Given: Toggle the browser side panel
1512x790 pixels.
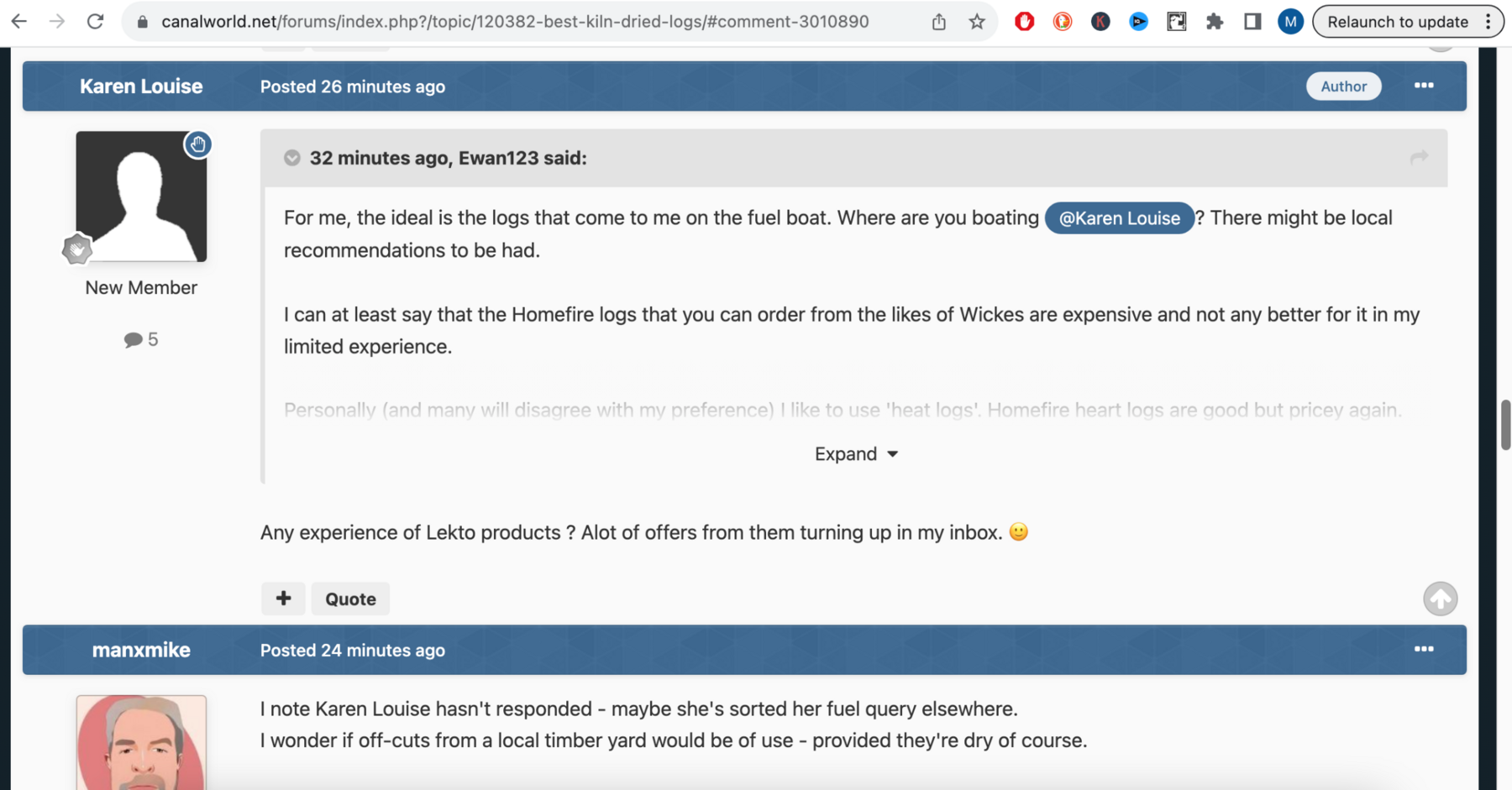Looking at the screenshot, I should [x=1252, y=21].
